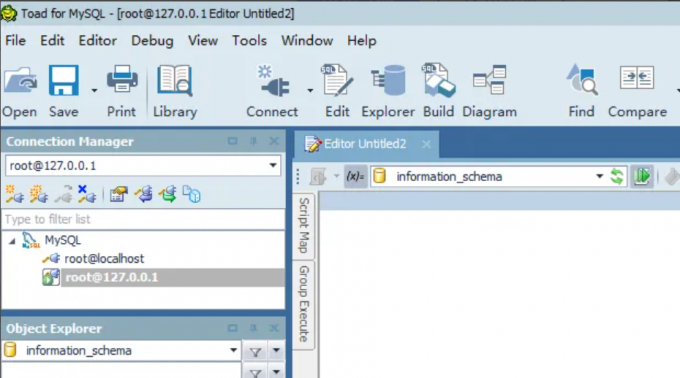This screenshot has width=680, height=378.
Task: Select the MySQL tree item
Action: coord(62,240)
